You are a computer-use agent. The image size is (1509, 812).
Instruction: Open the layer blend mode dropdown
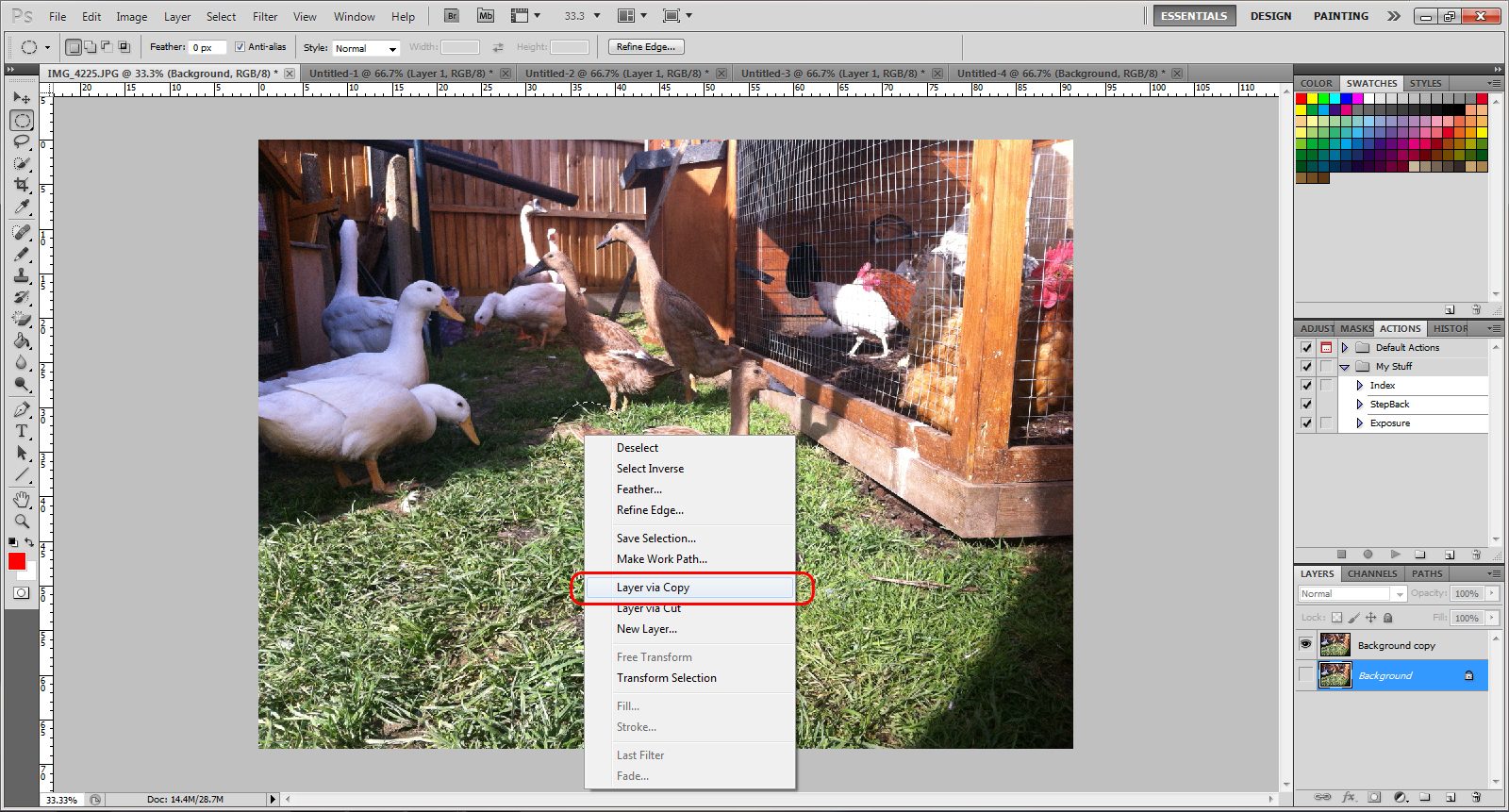[1351, 594]
